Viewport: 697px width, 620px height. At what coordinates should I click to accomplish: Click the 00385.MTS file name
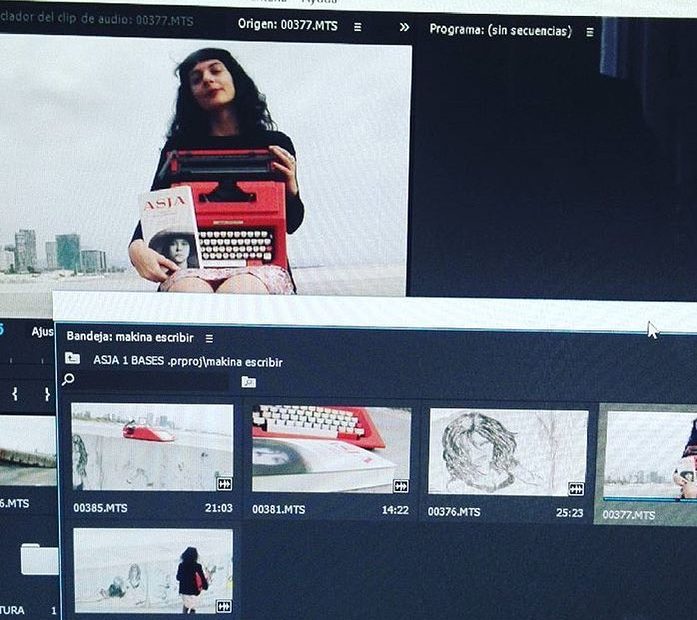(100, 508)
